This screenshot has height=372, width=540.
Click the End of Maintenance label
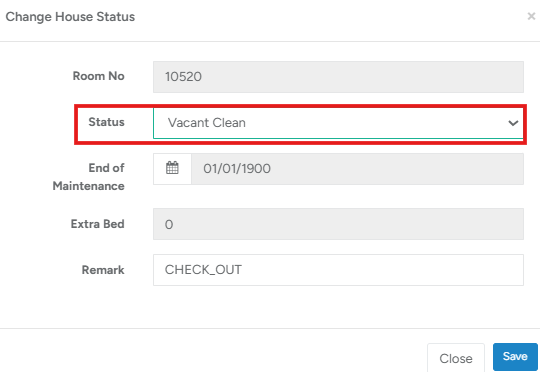[x=89, y=177]
